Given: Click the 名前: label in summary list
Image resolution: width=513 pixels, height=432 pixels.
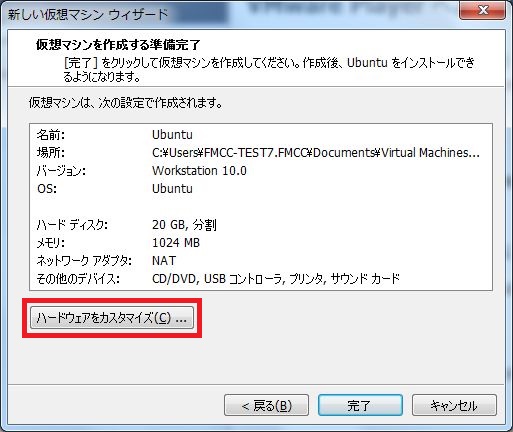Looking at the screenshot, I should [x=51, y=135].
